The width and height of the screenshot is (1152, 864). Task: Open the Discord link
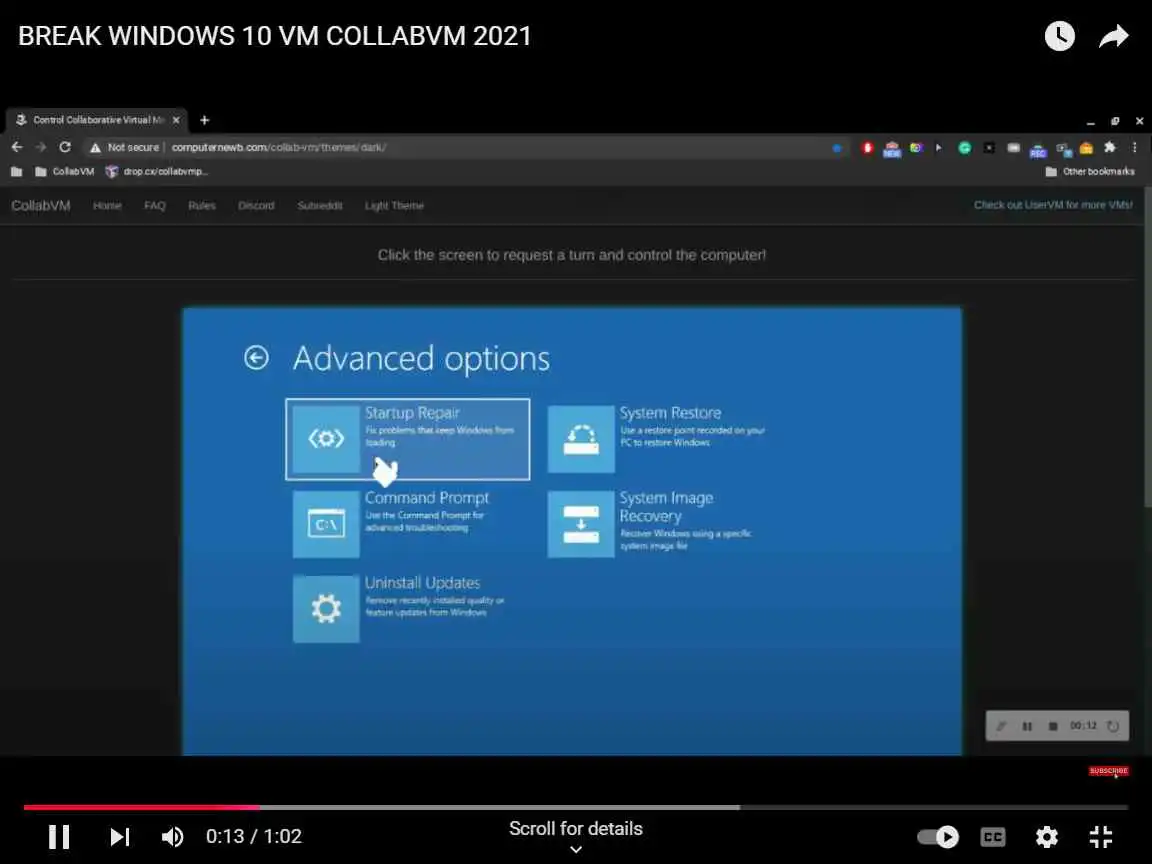[256, 206]
